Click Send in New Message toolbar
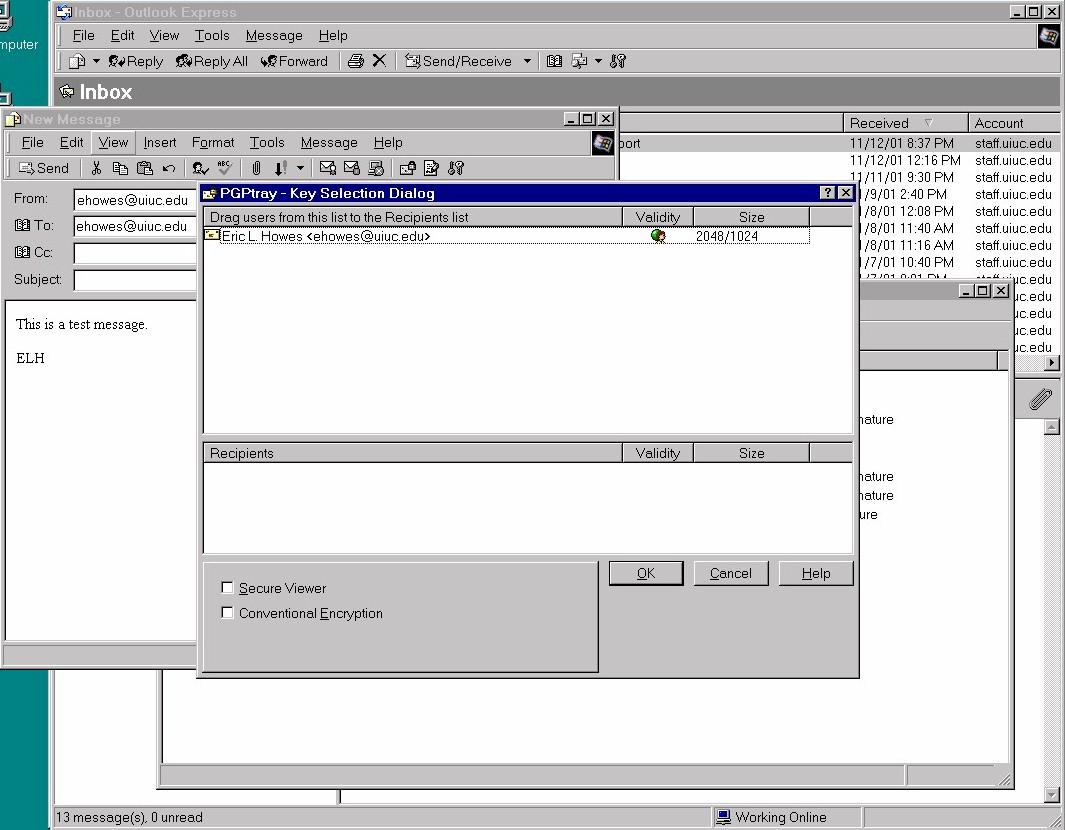 (x=43, y=168)
